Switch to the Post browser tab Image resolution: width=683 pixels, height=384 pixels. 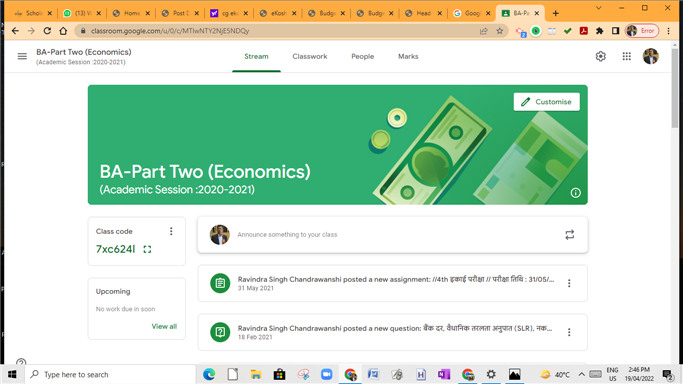(x=180, y=13)
